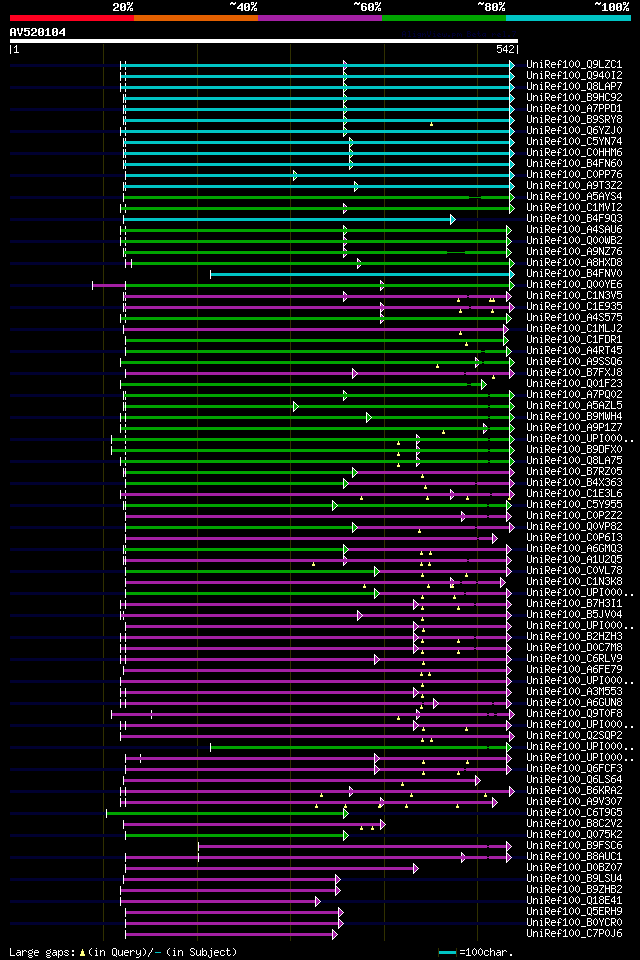Image resolution: width=640 pixels, height=960 pixels.
Task: Click the cyan alignment bar of UniRef100_B4F9Q3
Action: pyautogui.click(x=289, y=219)
